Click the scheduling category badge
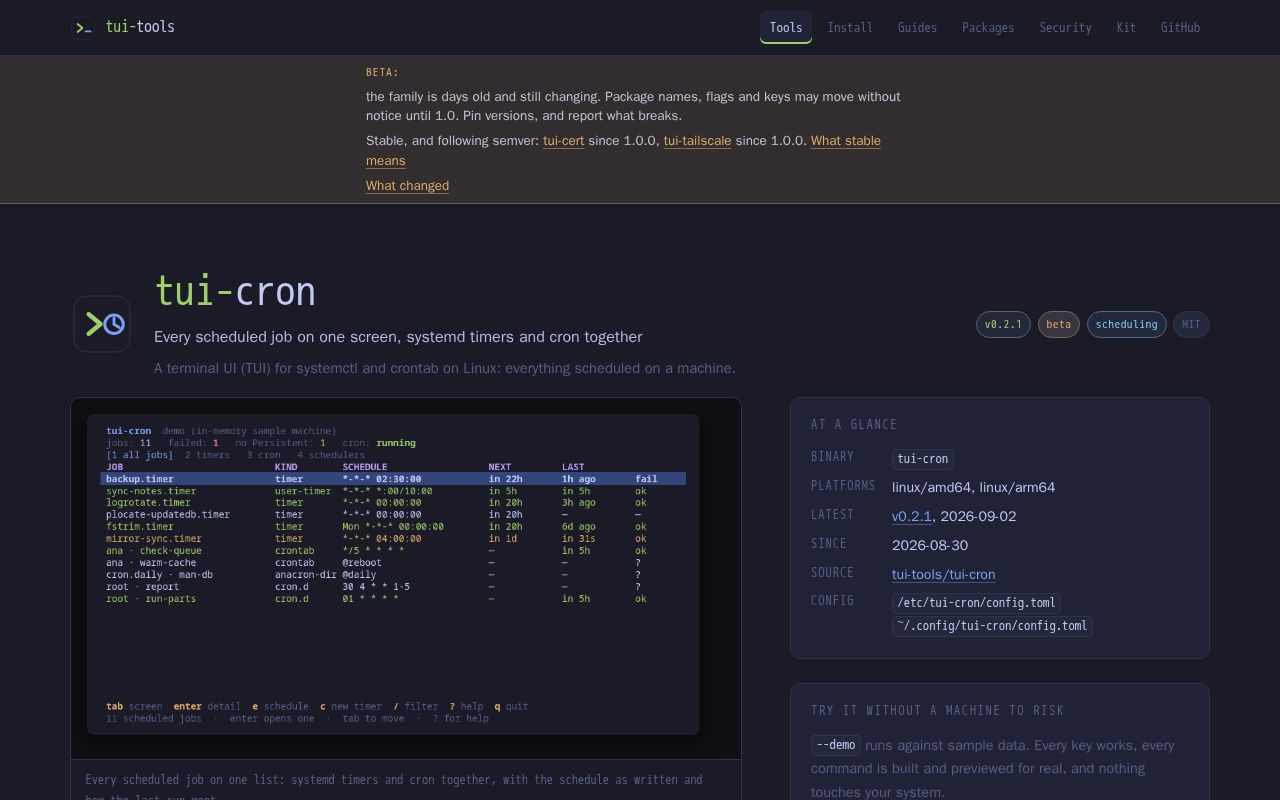 tap(1126, 324)
